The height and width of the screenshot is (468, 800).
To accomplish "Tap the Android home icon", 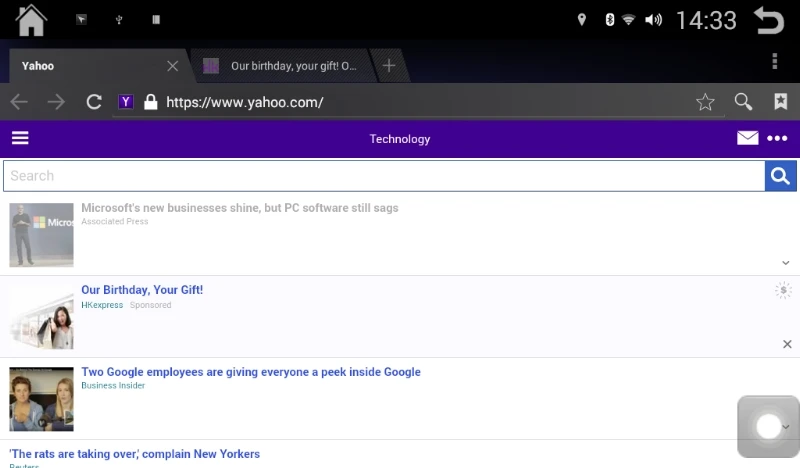I will click(x=32, y=20).
